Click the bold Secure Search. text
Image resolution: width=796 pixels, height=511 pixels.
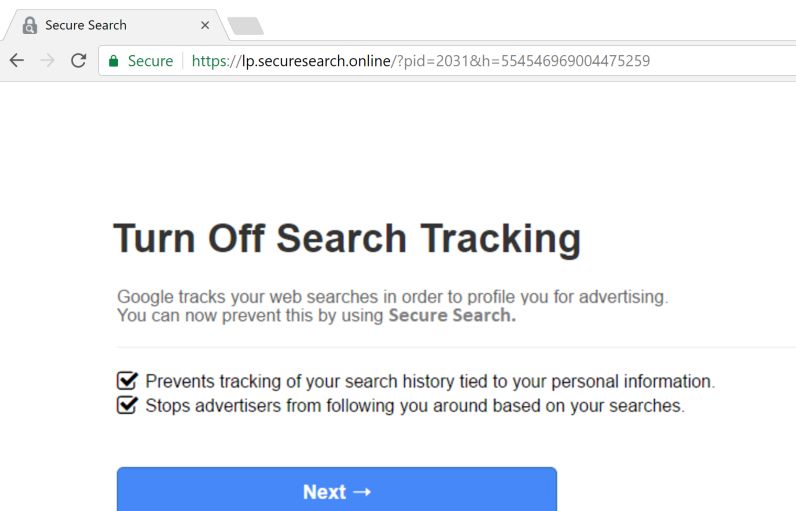click(x=452, y=315)
